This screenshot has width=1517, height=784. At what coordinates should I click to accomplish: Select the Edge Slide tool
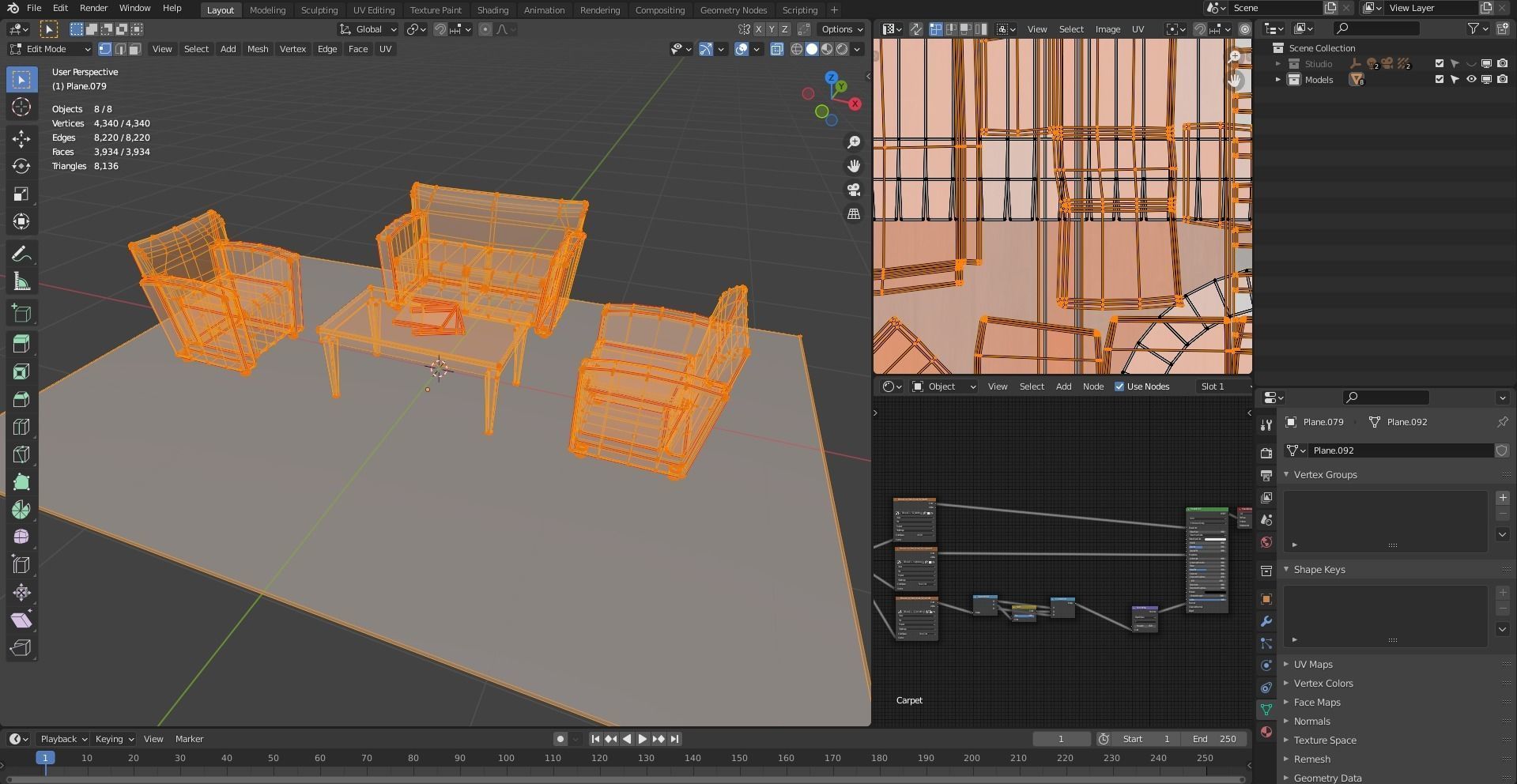point(21,565)
